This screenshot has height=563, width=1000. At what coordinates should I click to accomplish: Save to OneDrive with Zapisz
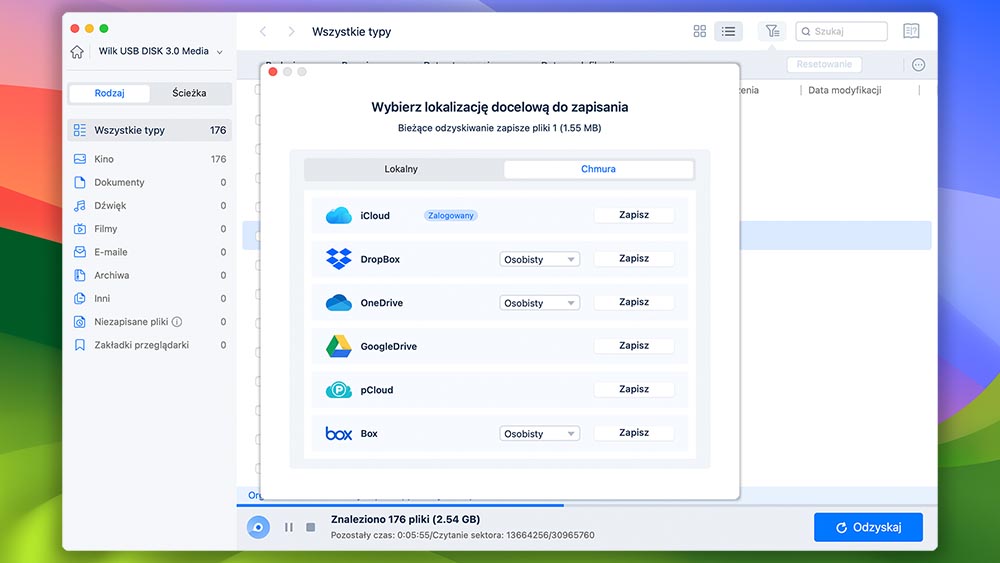[x=634, y=302]
